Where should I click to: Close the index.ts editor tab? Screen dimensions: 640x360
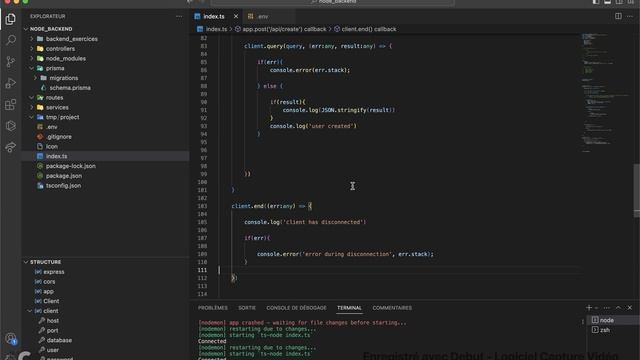pos(236,16)
